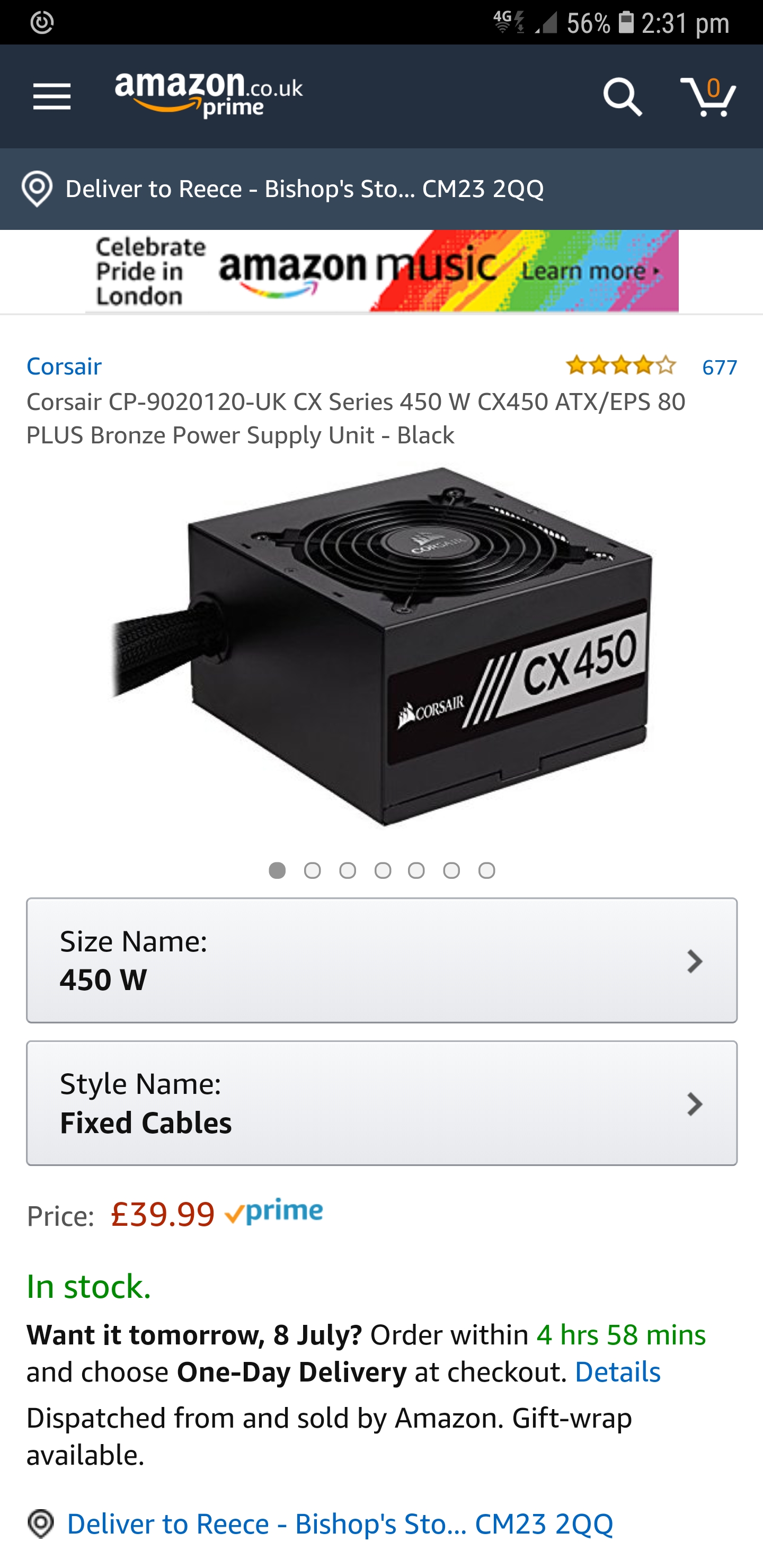Select the last image carousel dot

click(486, 870)
